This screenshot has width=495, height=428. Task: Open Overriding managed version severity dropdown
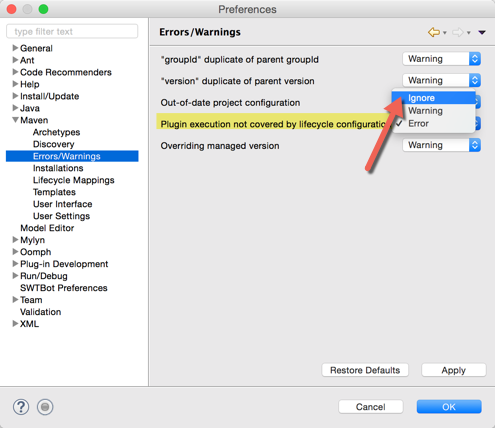coord(441,145)
